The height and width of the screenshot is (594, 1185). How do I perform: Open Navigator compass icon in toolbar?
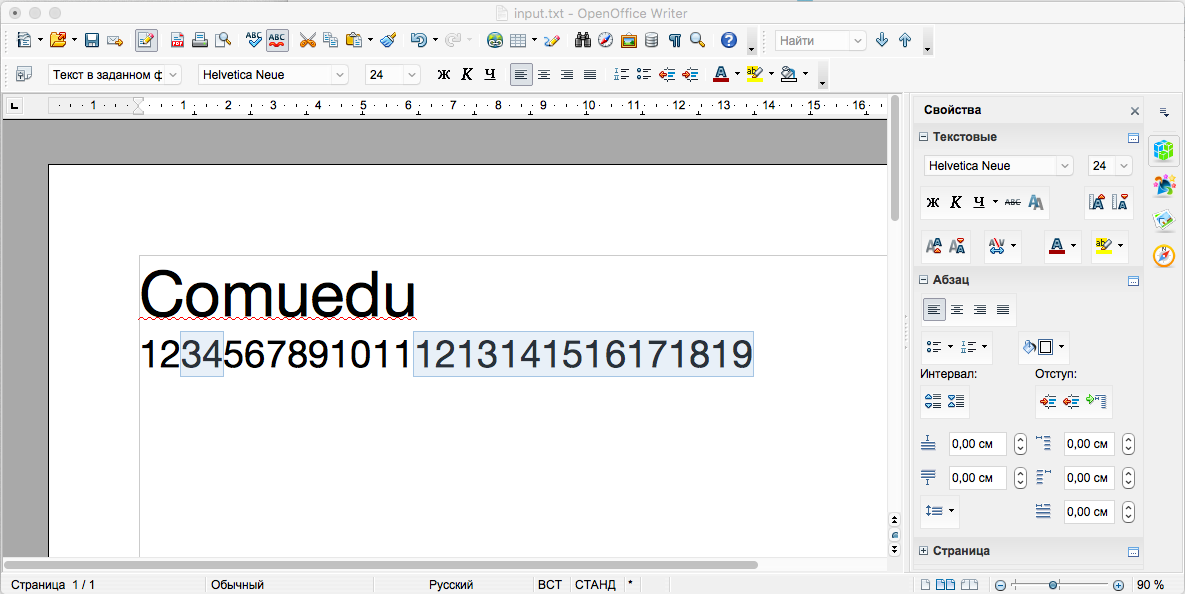tap(605, 40)
